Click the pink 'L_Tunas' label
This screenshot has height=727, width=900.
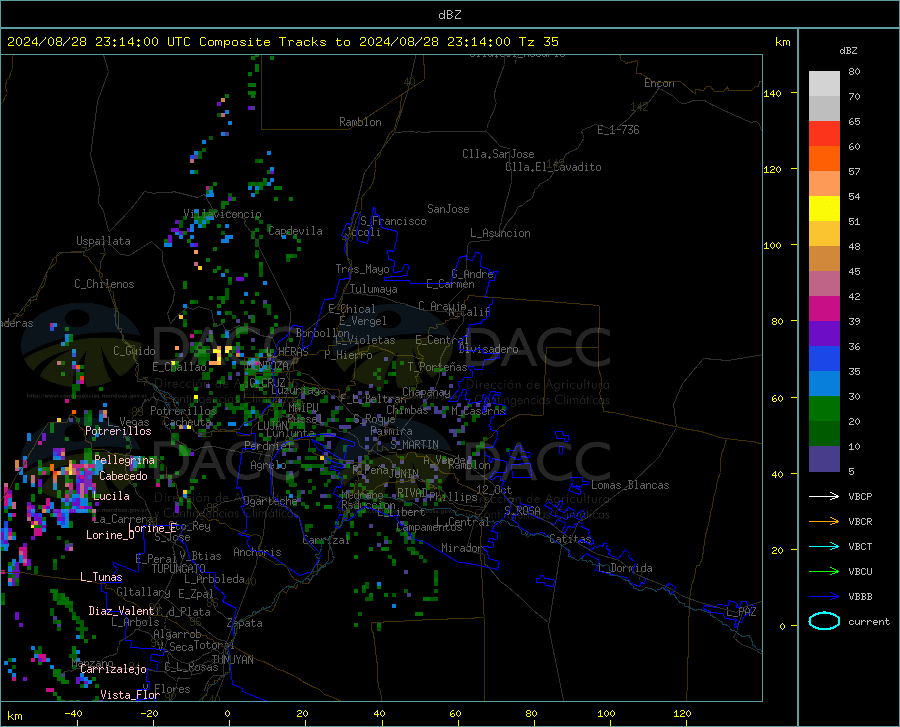(101, 577)
